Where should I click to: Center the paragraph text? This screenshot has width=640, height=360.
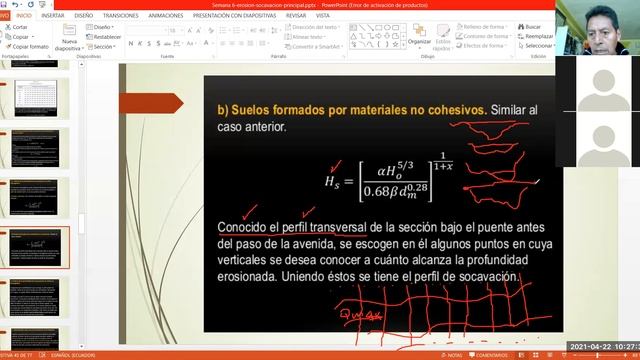pyautogui.click(x=232, y=43)
